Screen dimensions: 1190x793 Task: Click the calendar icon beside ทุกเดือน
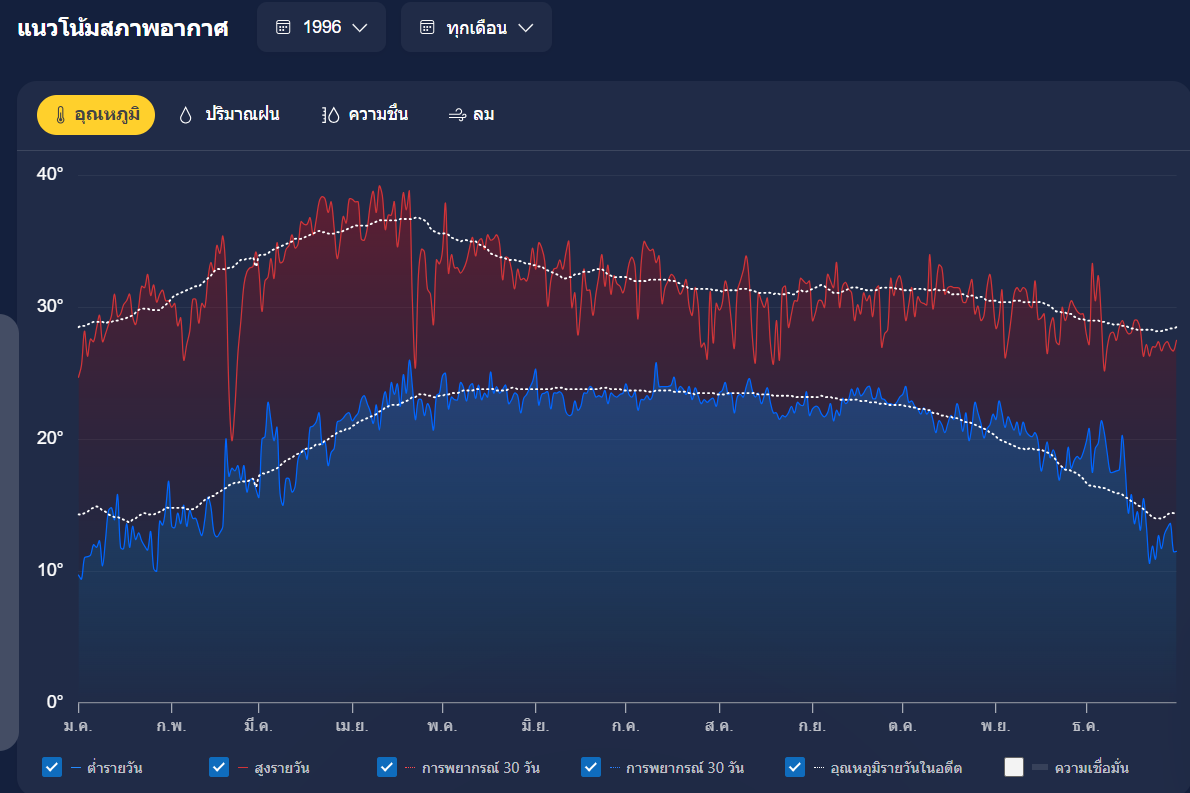click(428, 27)
